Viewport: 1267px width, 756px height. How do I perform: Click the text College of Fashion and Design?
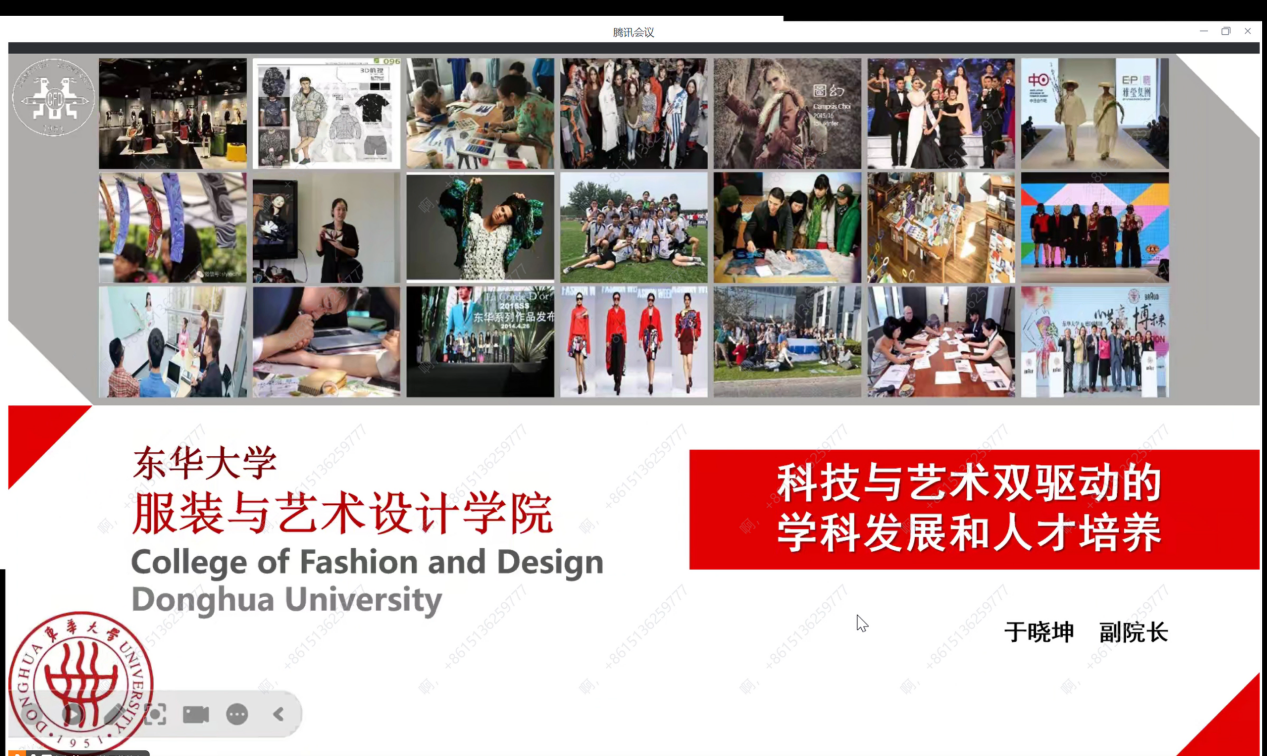(x=367, y=562)
